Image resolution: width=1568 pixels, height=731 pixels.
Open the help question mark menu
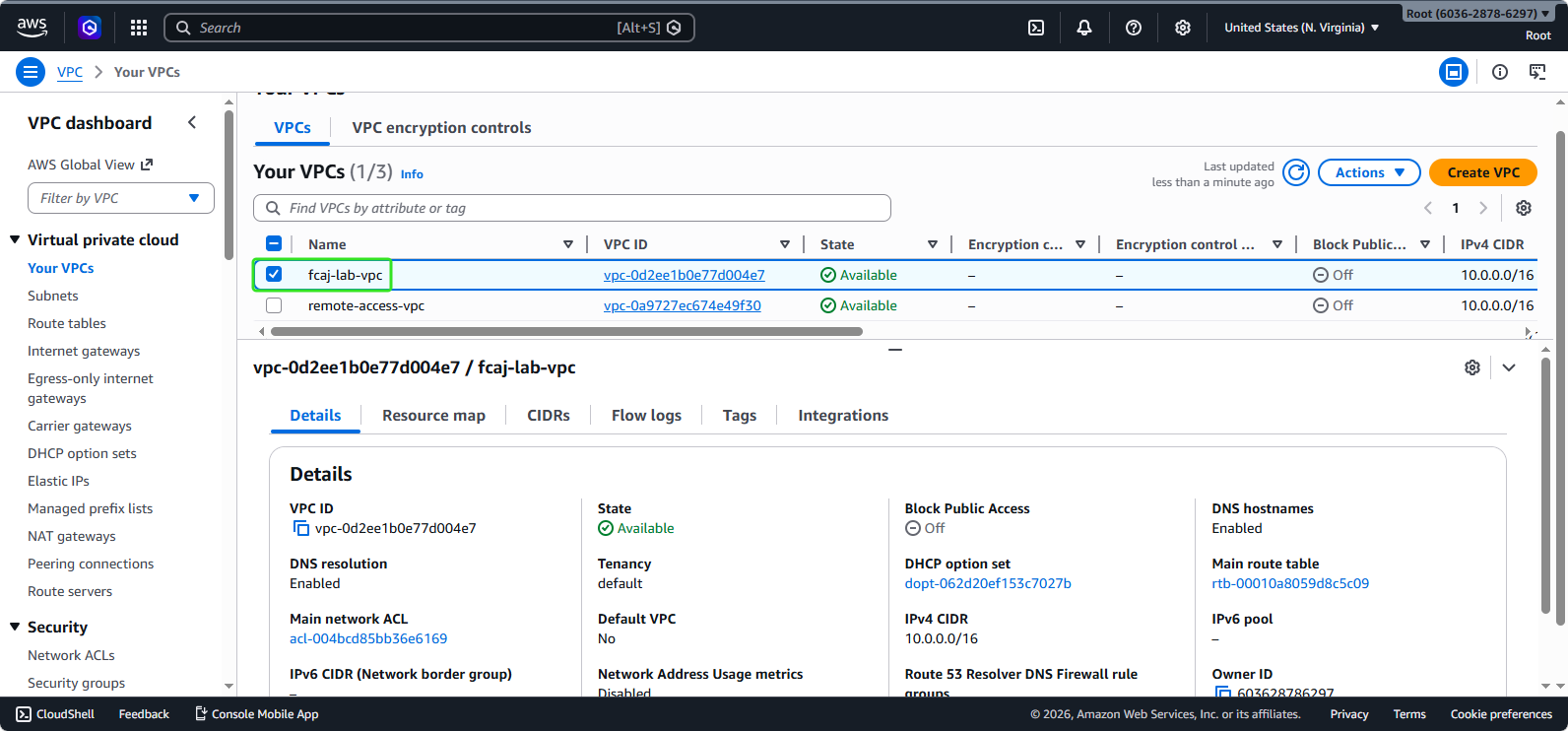pos(1134,28)
